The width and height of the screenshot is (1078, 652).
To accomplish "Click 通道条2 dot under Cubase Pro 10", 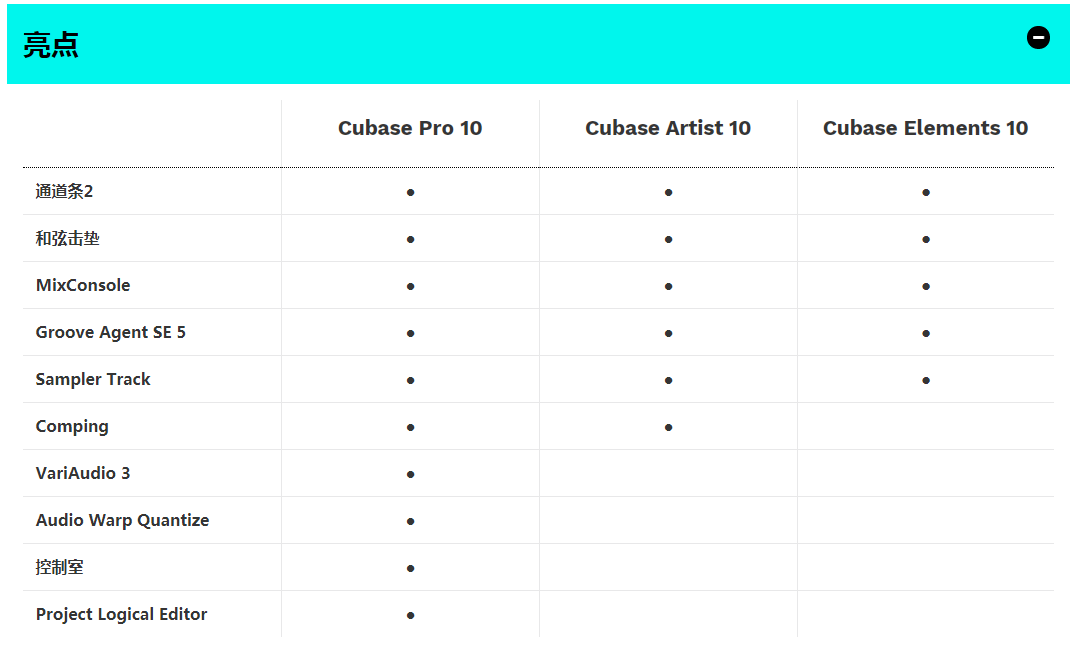I will pos(410,193).
